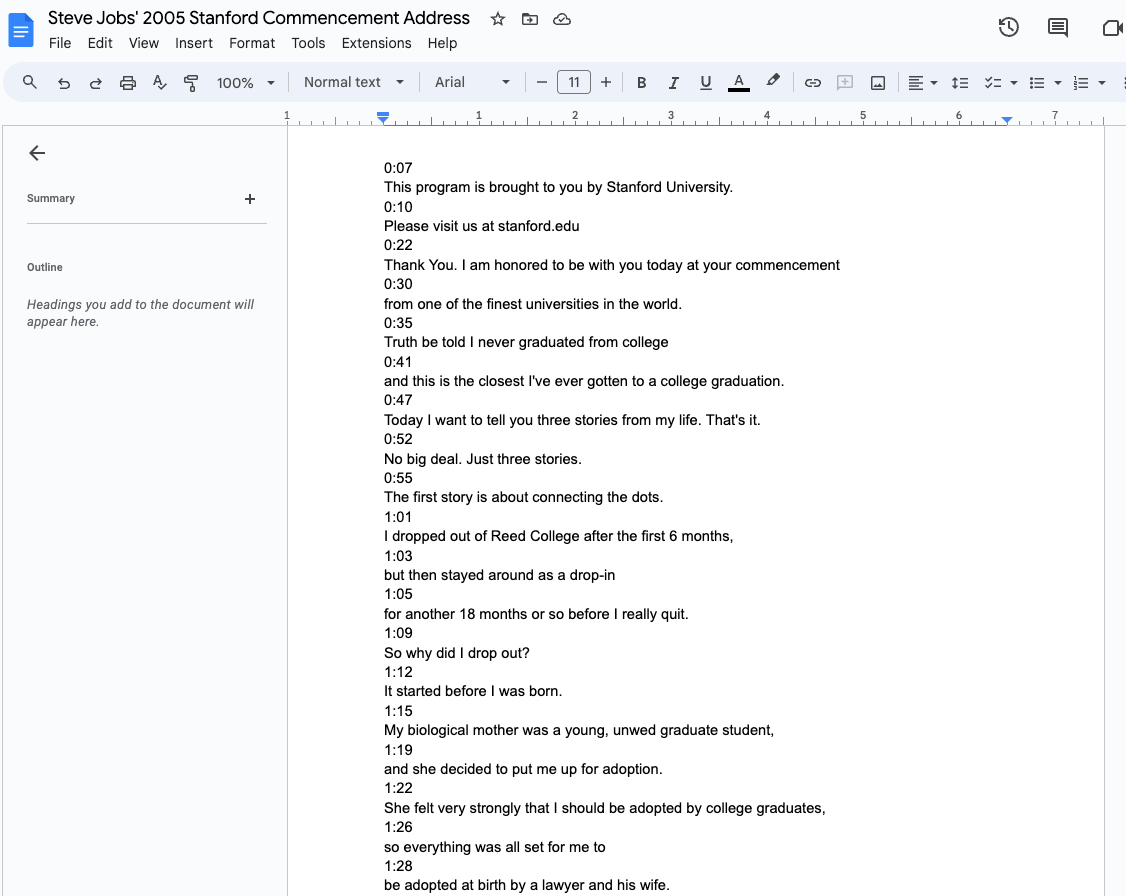
Task: Open the Arial font dropdown
Action: click(x=472, y=83)
